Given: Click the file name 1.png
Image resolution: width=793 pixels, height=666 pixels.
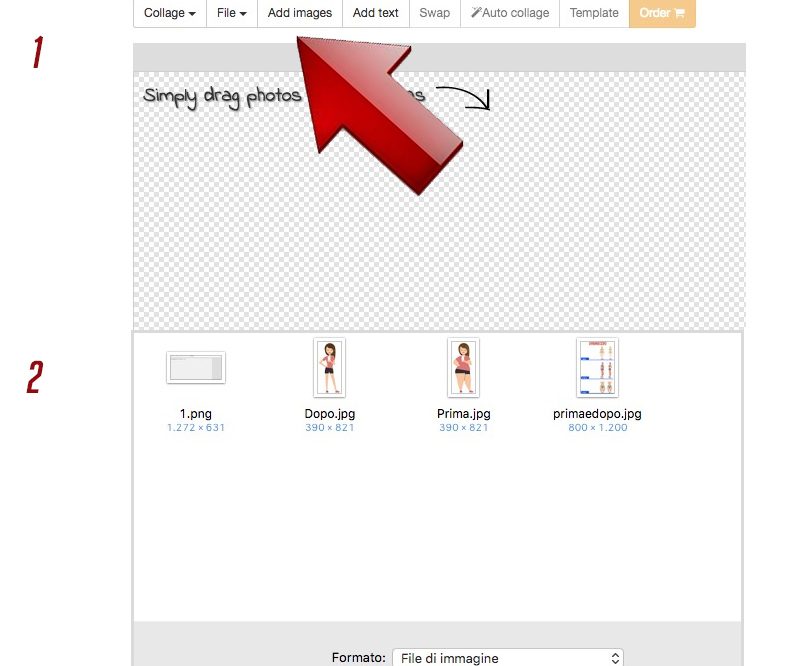Looking at the screenshot, I should (196, 414).
